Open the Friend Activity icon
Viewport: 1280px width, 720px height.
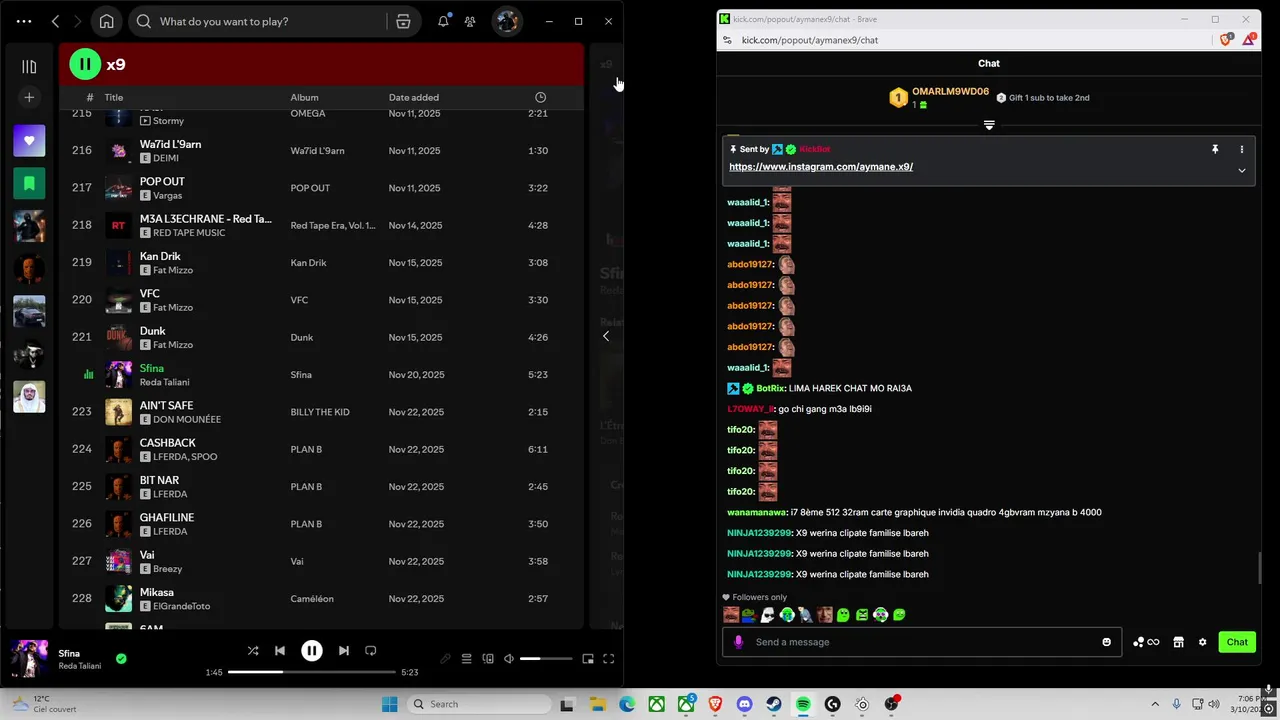point(470,21)
